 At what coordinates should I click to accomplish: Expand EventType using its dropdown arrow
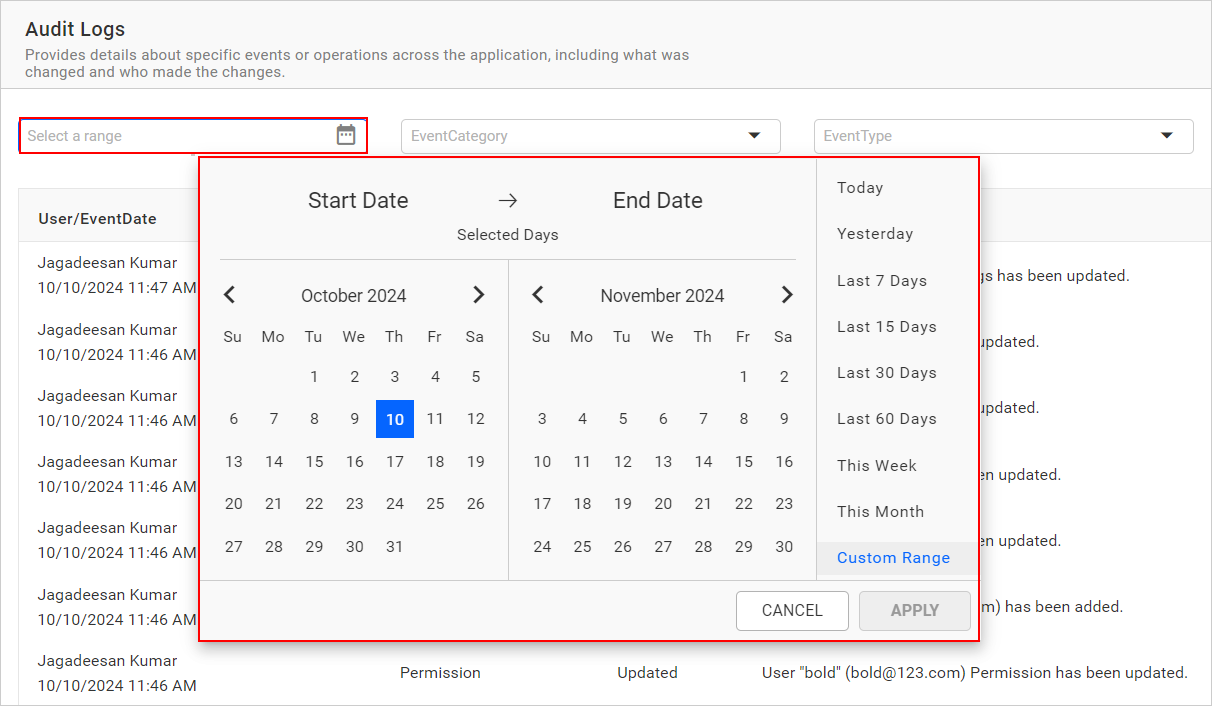coord(1166,136)
